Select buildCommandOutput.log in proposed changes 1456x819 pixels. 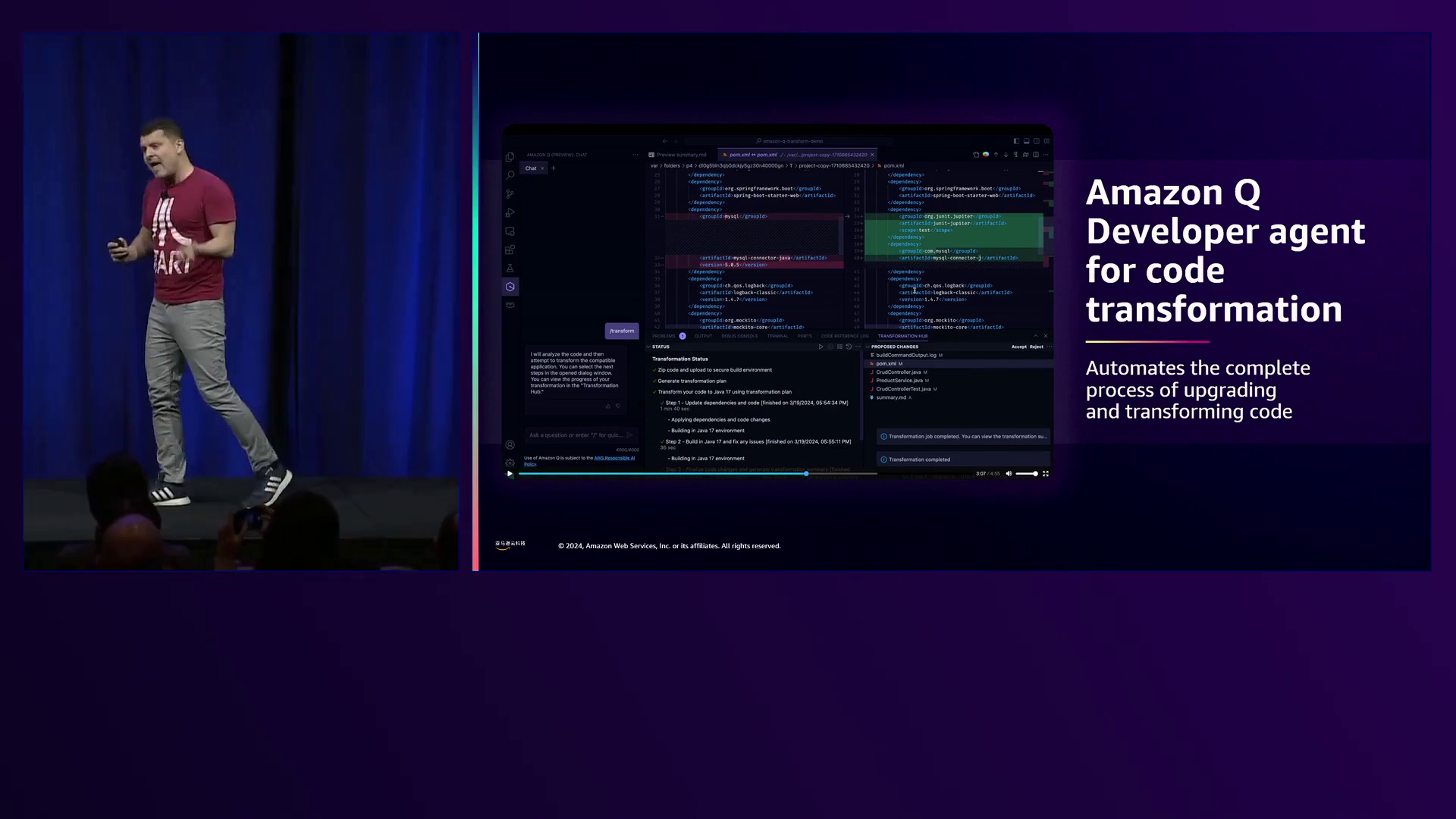click(x=906, y=355)
